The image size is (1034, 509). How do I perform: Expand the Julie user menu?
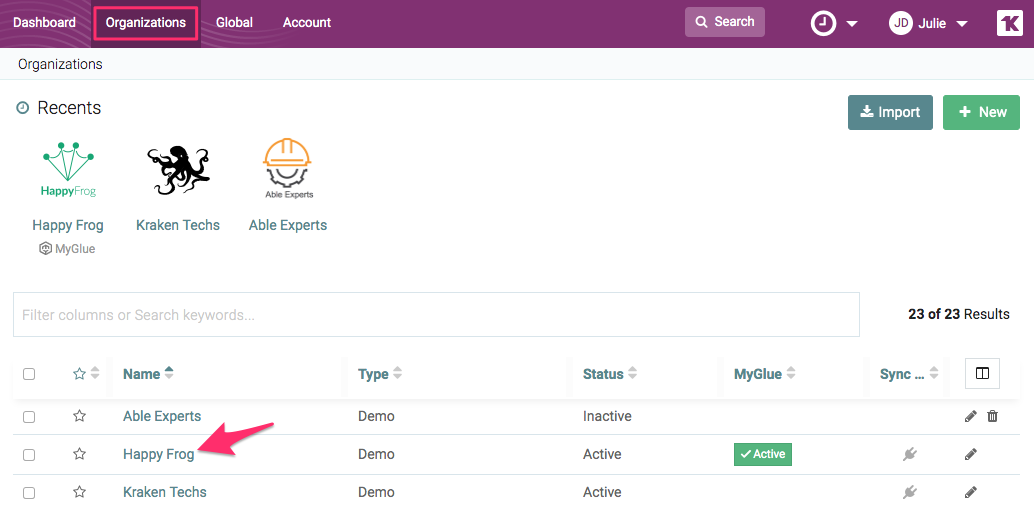pyautogui.click(x=929, y=23)
